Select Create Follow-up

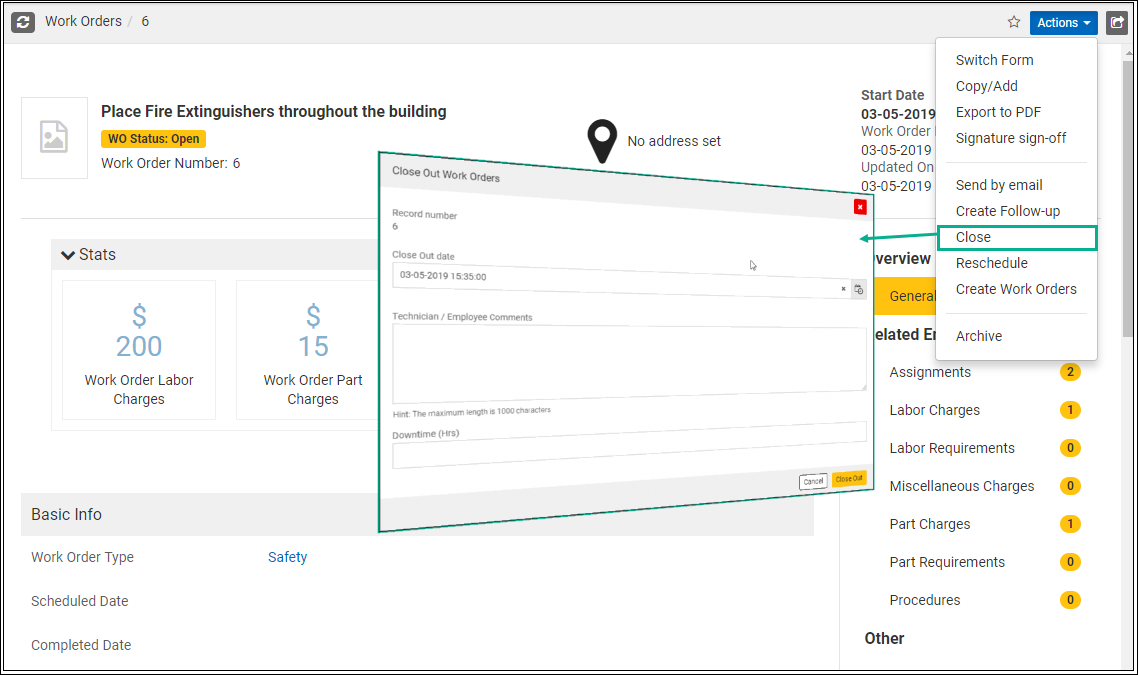pyautogui.click(x=1007, y=211)
